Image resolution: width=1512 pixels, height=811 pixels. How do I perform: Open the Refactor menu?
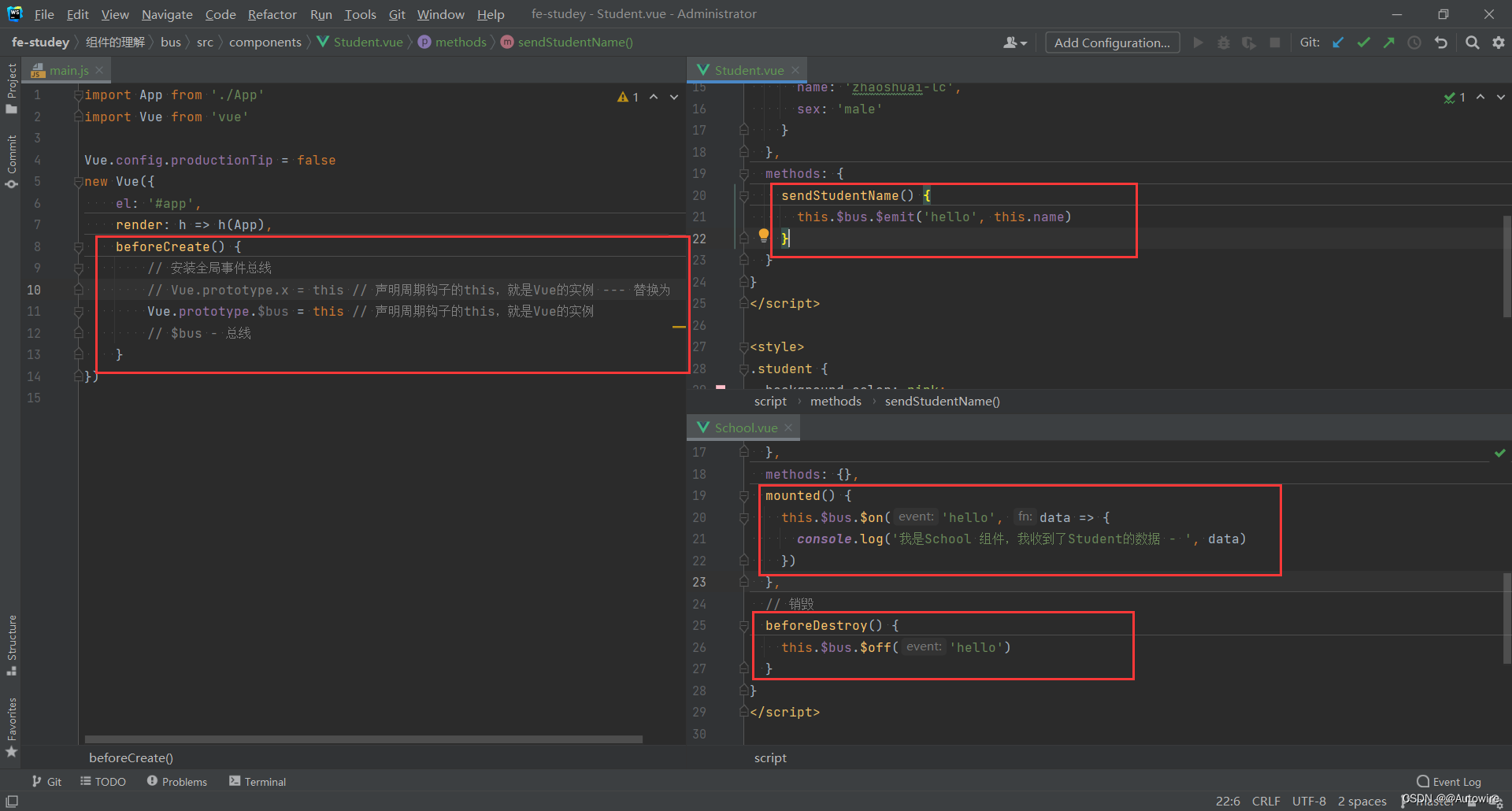pos(272,14)
